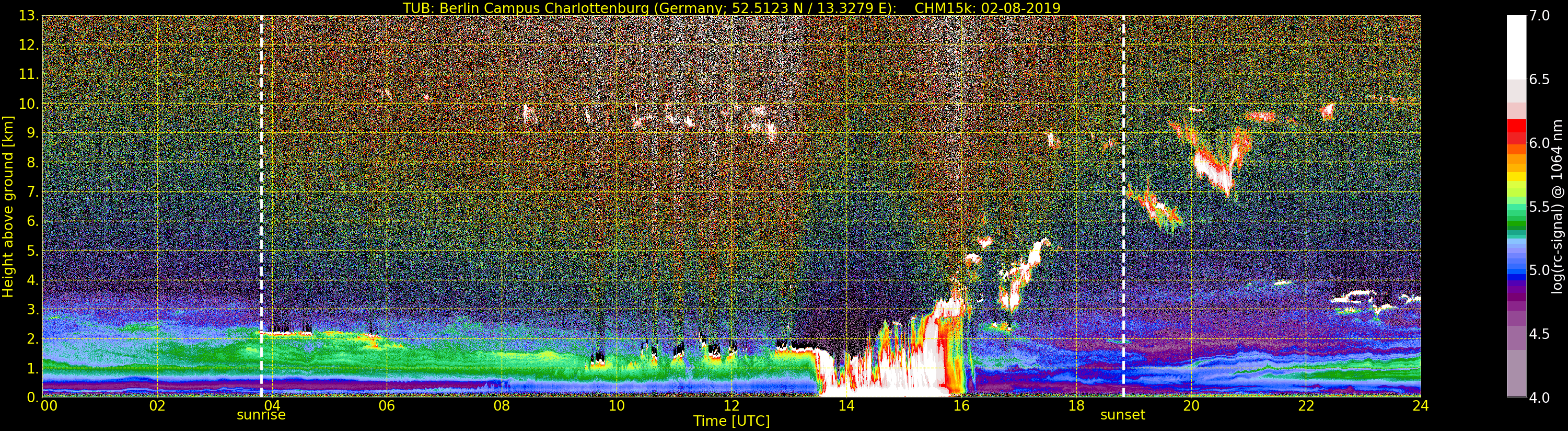The height and width of the screenshot is (431, 1568).
Task: Click the height axis tick '0.'
Action: (x=33, y=397)
